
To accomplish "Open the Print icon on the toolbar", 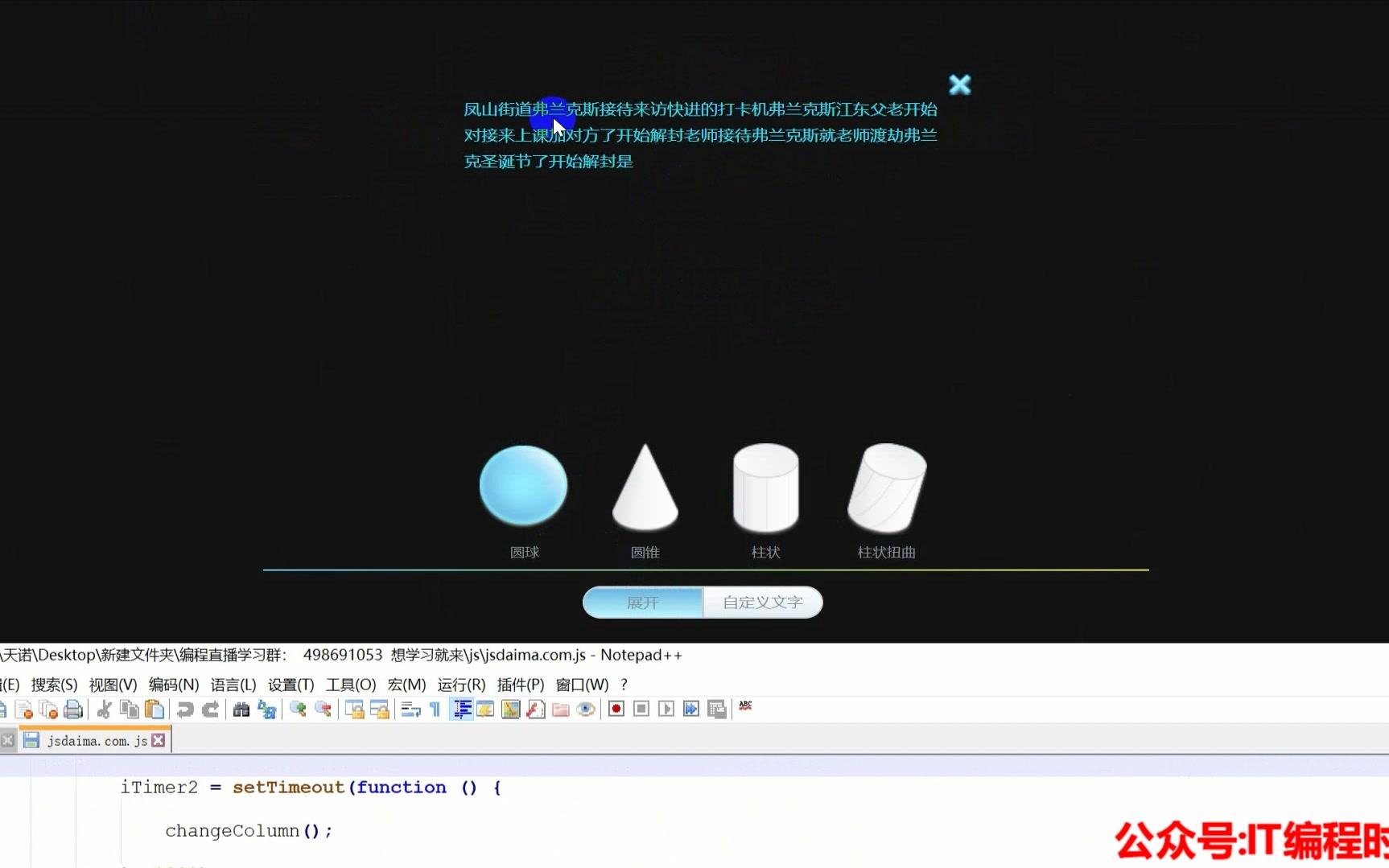I will tap(72, 709).
